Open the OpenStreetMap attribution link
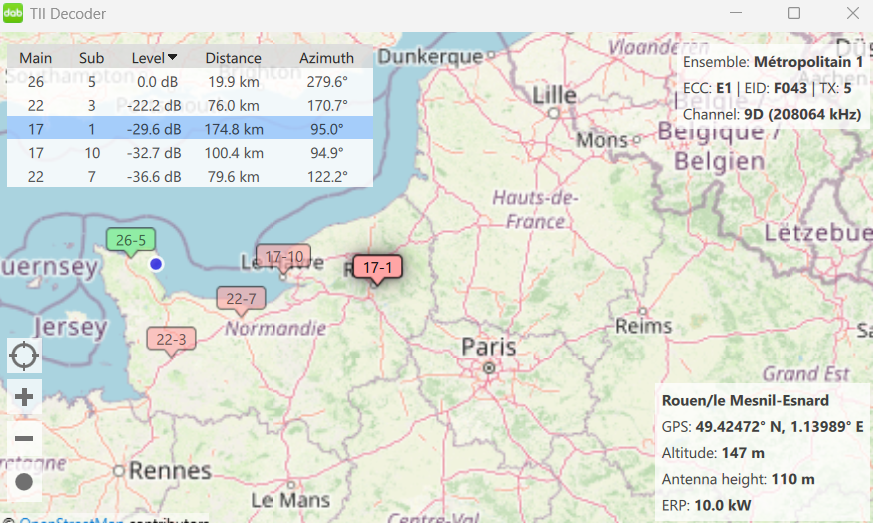Viewport: 873px width, 523px height. (70, 521)
